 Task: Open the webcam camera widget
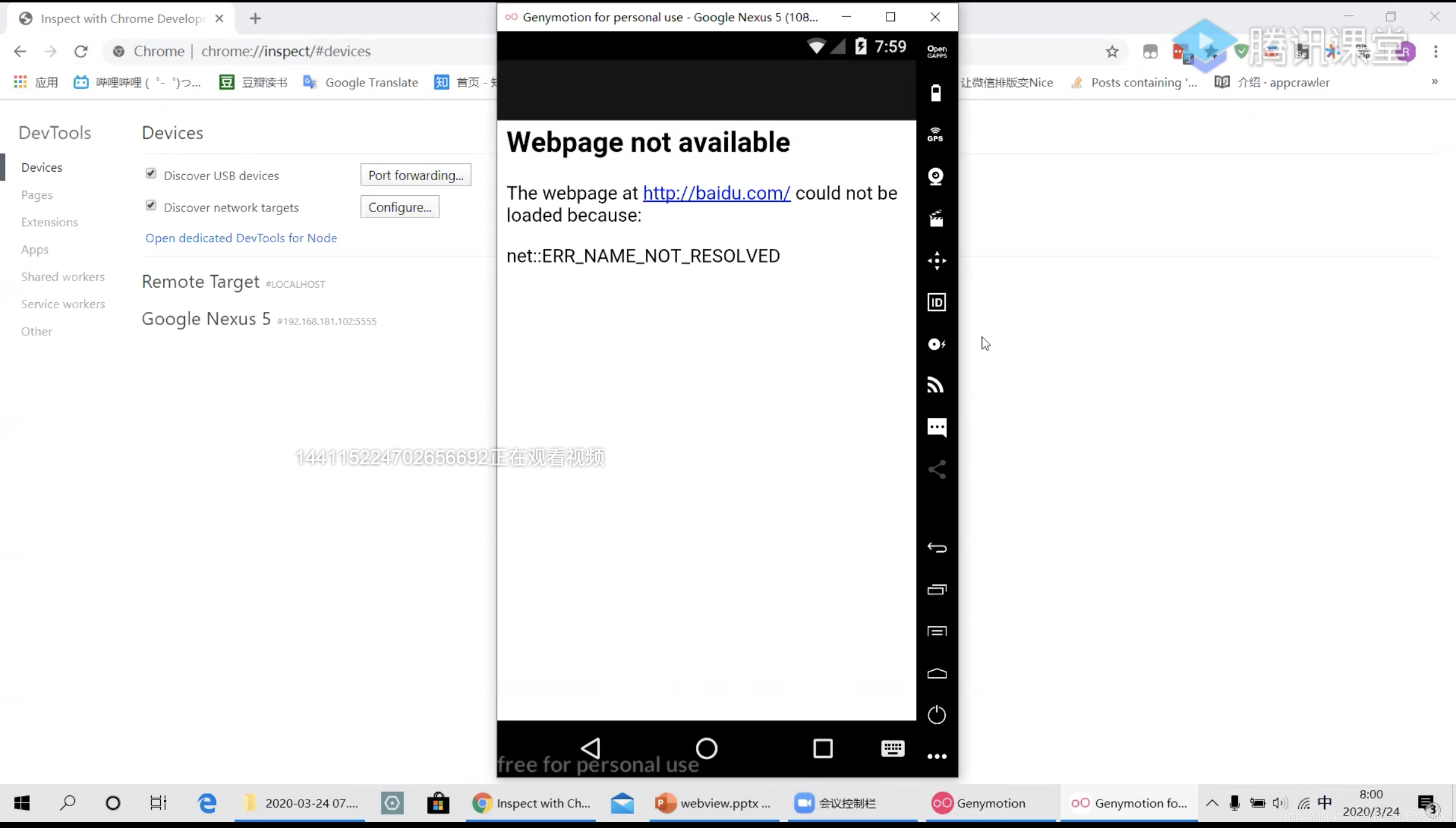click(935, 176)
